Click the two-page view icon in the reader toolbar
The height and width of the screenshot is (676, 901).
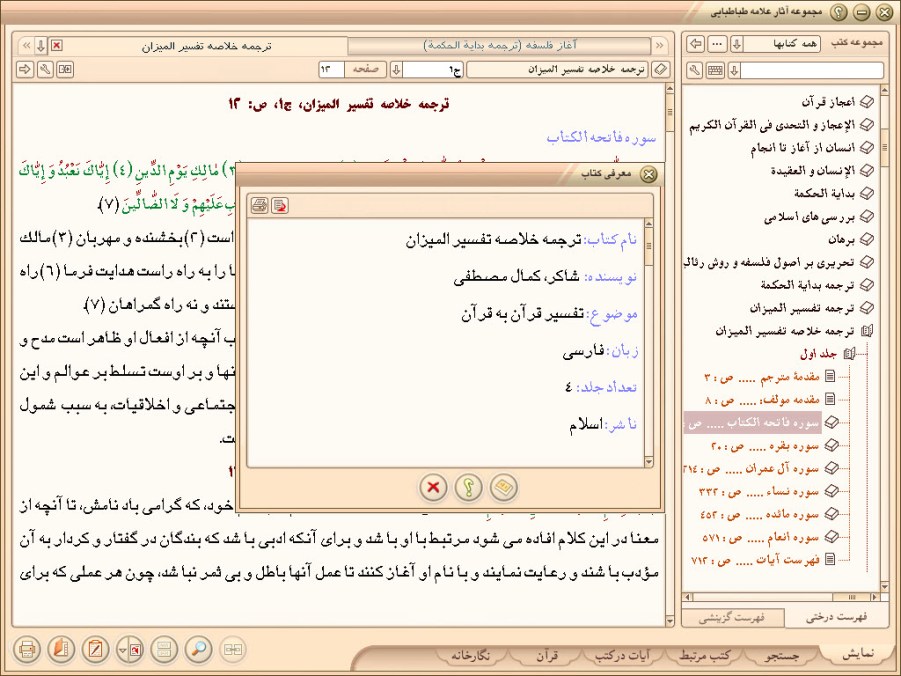point(66,70)
